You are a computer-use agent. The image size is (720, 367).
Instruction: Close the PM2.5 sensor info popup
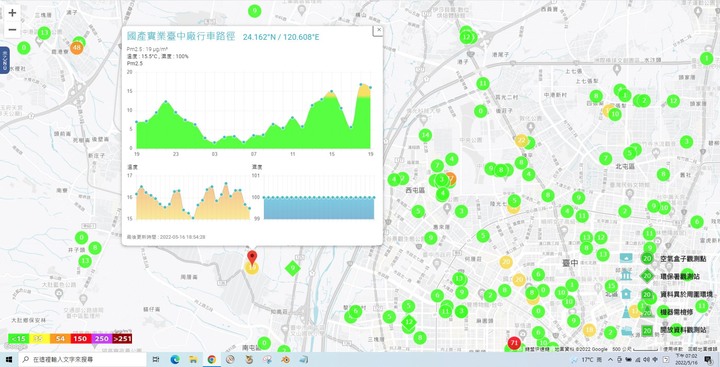click(378, 30)
